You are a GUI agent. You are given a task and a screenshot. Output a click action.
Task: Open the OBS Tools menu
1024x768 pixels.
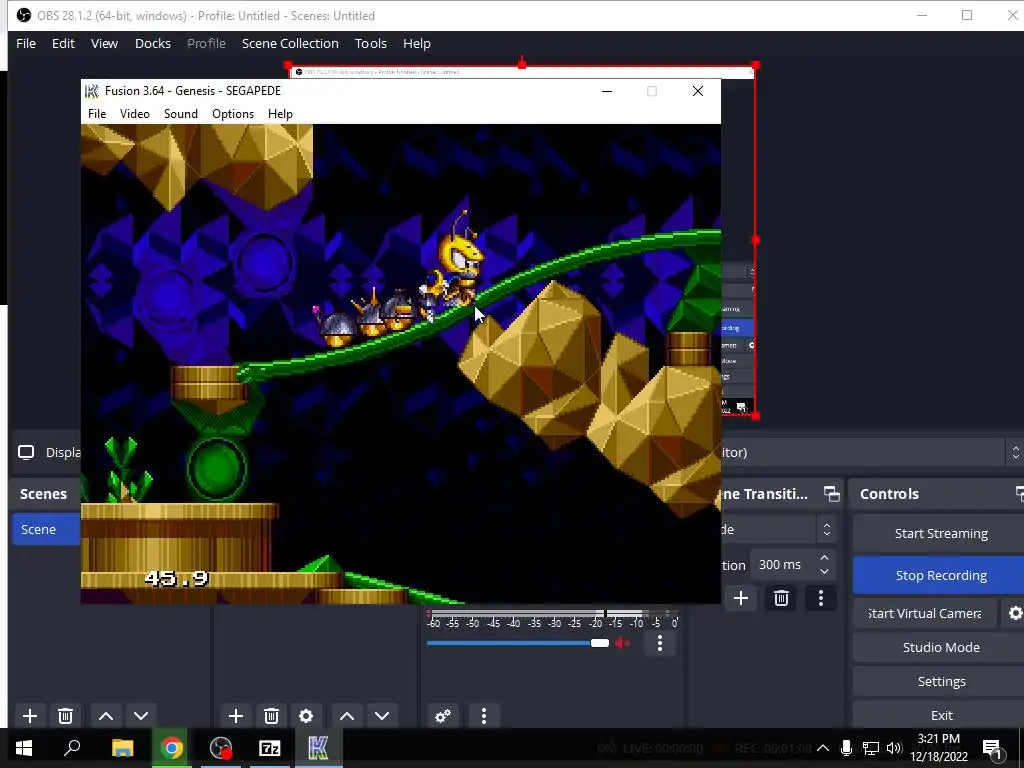pos(371,44)
